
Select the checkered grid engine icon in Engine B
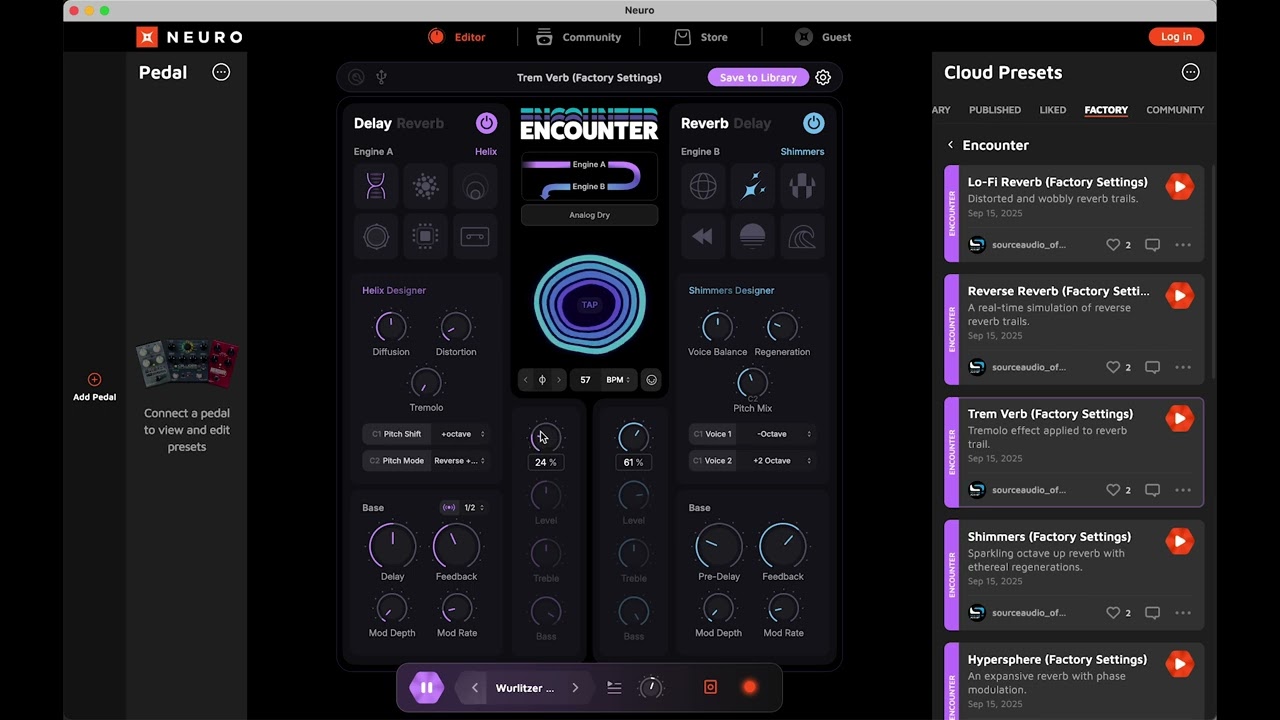(802, 186)
